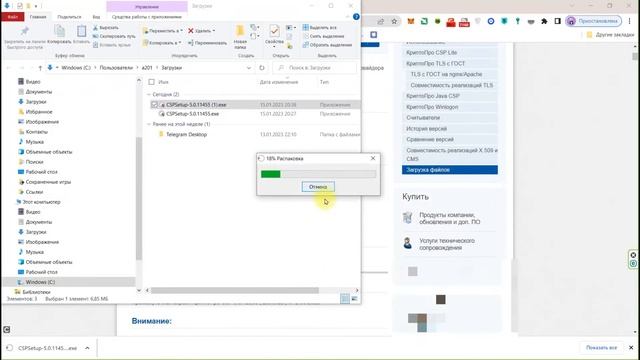
Task: Open CSPSetup download item options chevron
Action: 87,348
